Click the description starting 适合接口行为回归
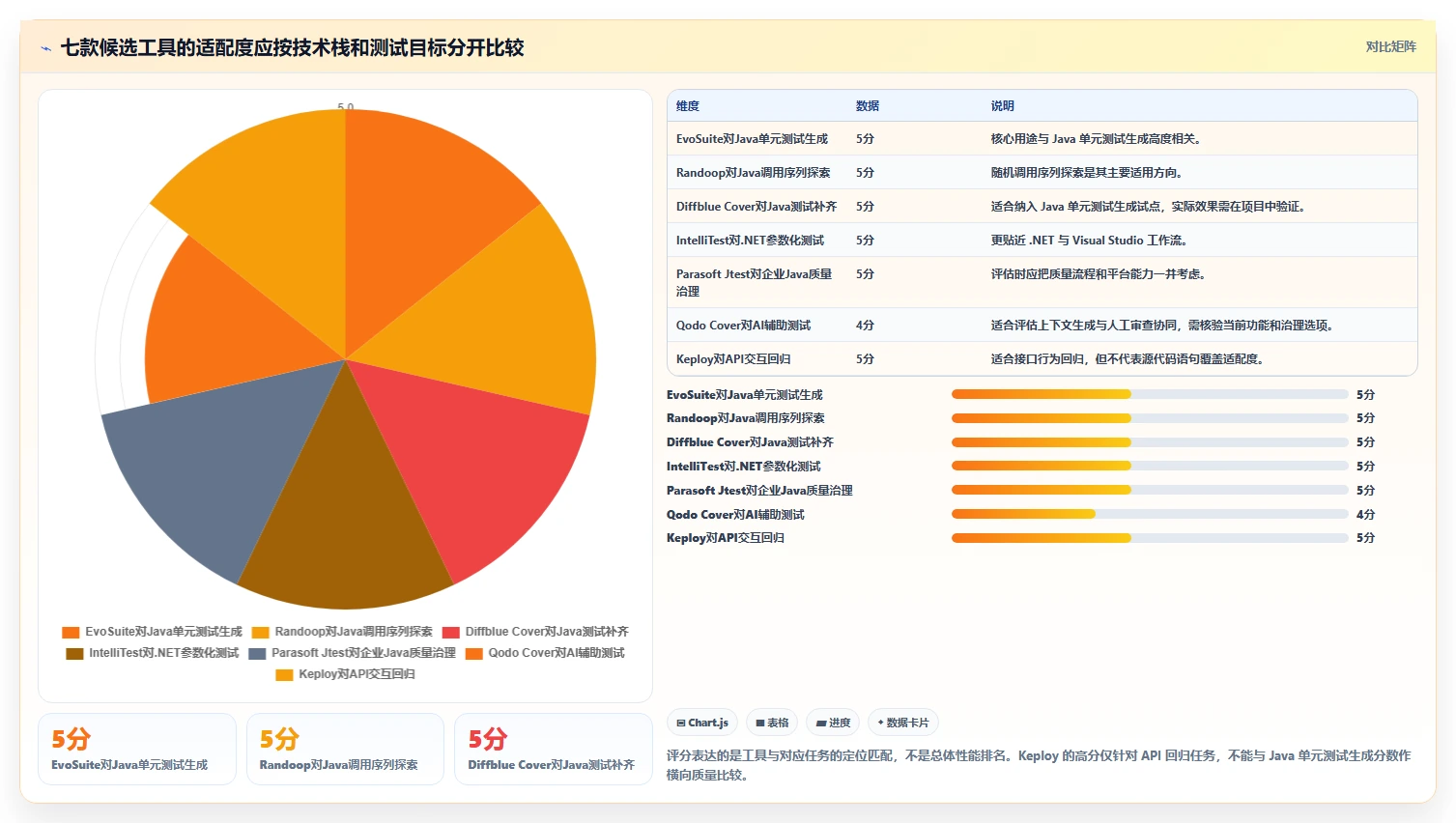 (x=1128, y=359)
